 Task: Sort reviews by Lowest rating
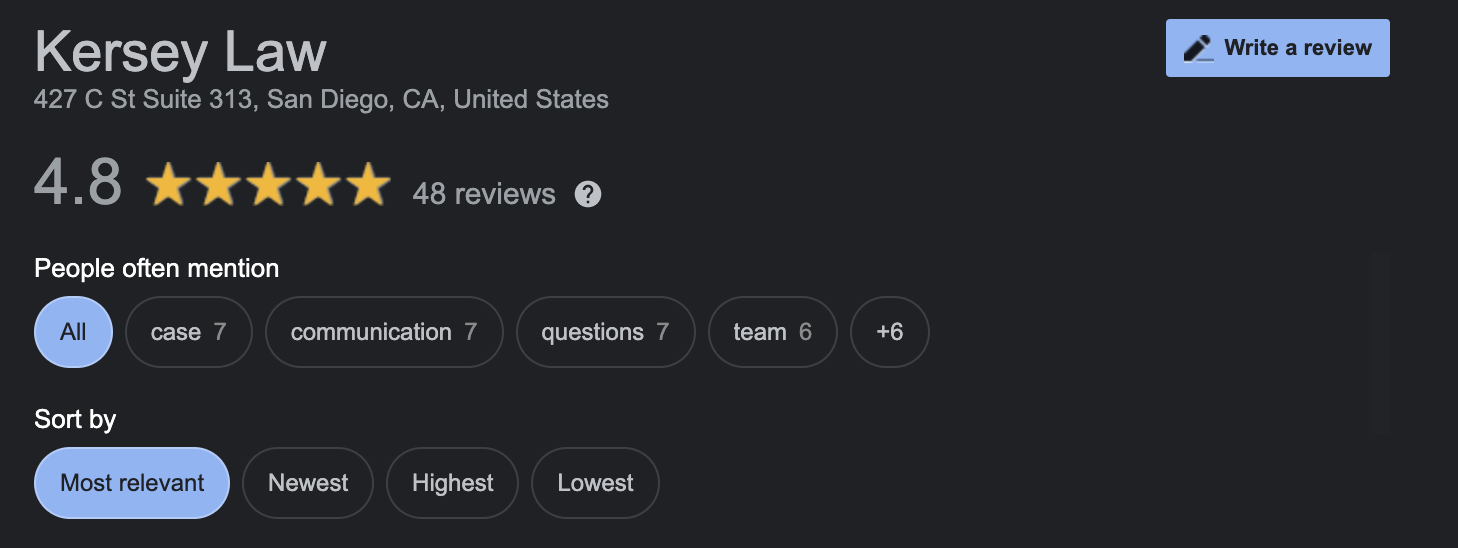pos(595,483)
